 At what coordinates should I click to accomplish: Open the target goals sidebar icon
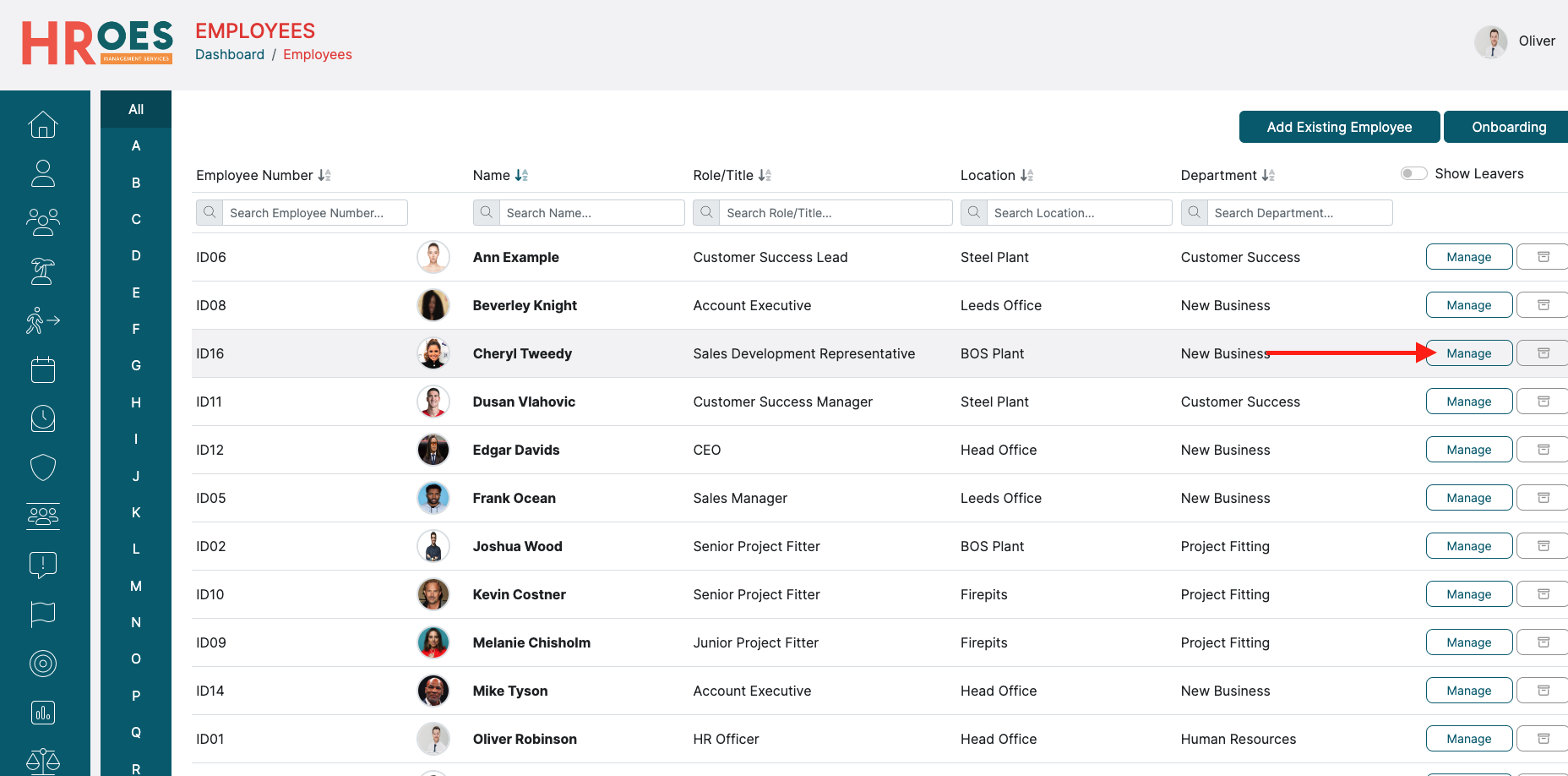tap(43, 664)
